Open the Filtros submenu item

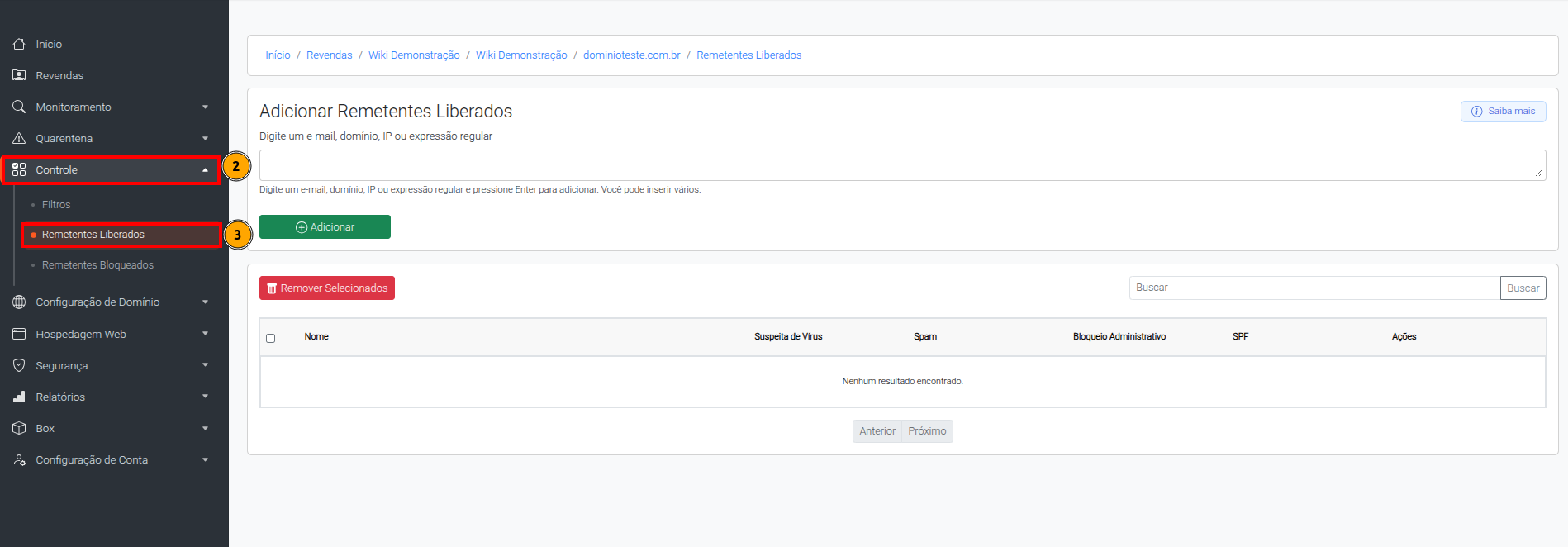click(x=56, y=204)
